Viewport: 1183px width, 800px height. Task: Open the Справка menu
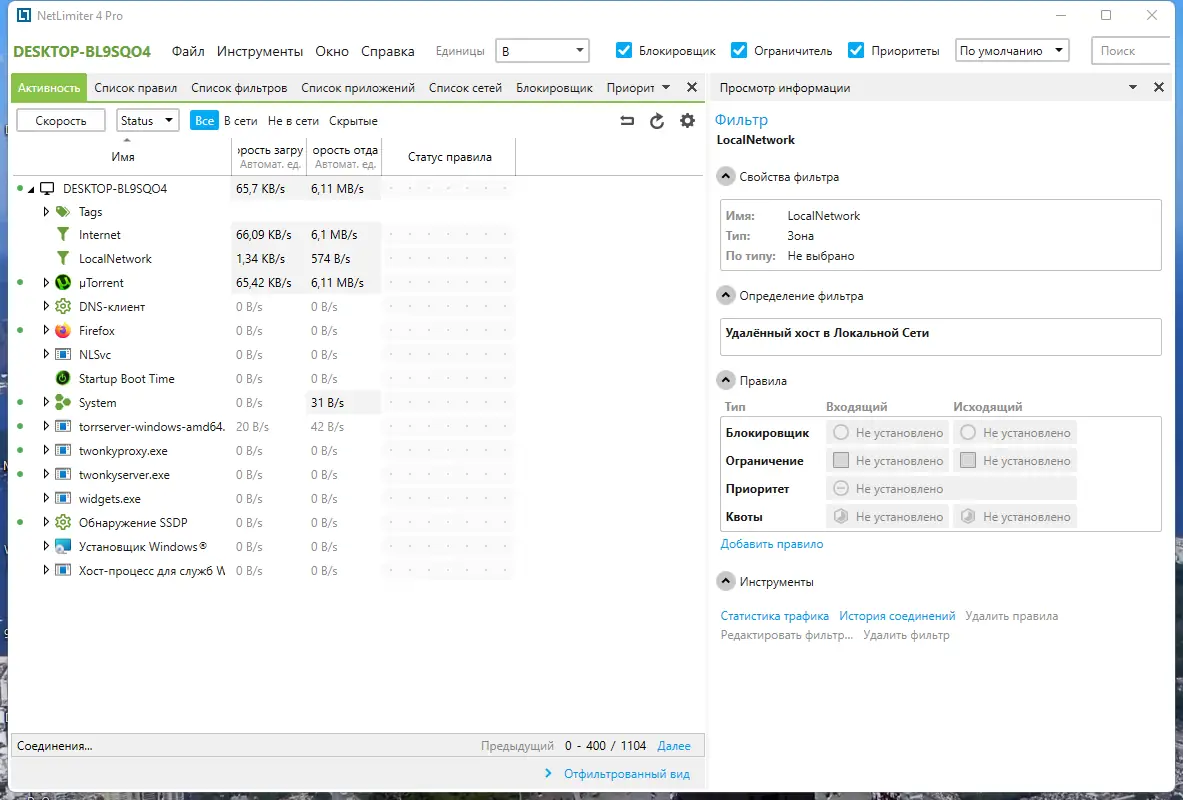pyautogui.click(x=388, y=51)
